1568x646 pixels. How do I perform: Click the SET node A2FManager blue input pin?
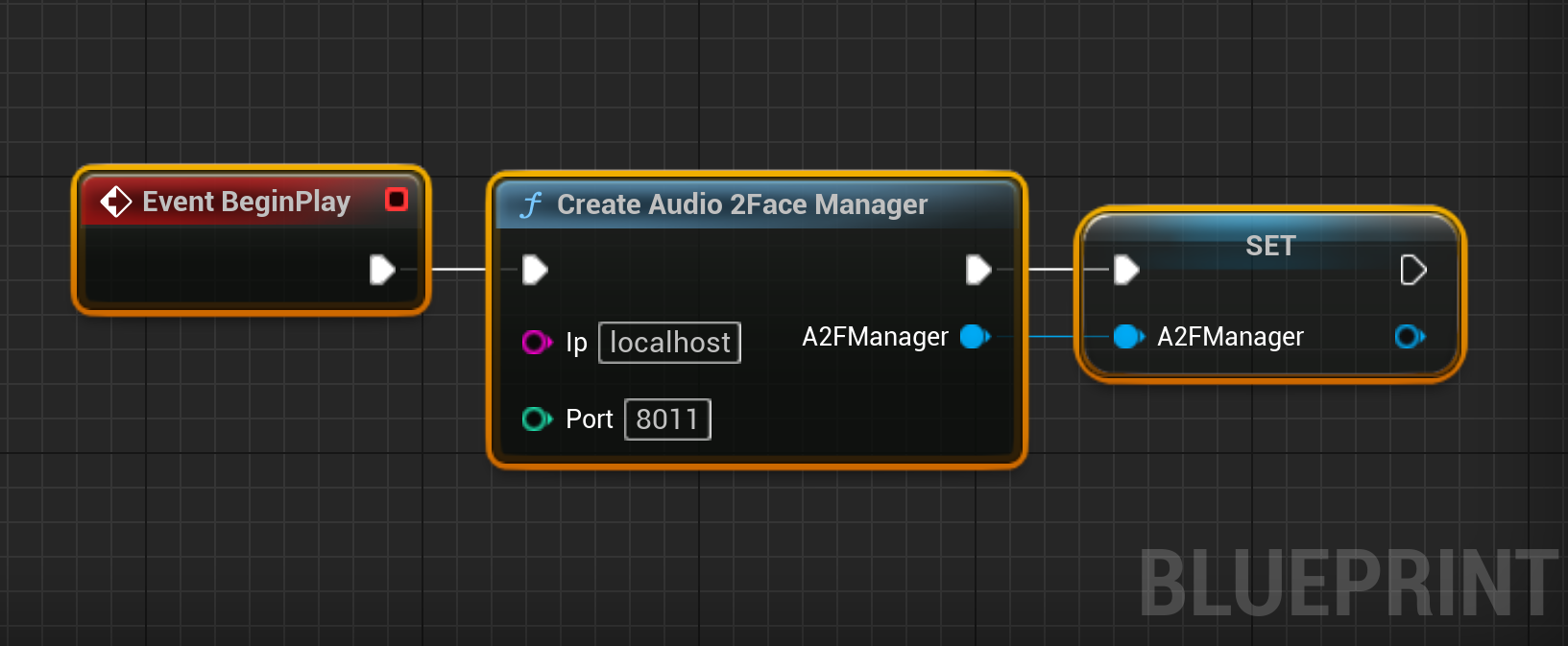pyautogui.click(x=1128, y=337)
